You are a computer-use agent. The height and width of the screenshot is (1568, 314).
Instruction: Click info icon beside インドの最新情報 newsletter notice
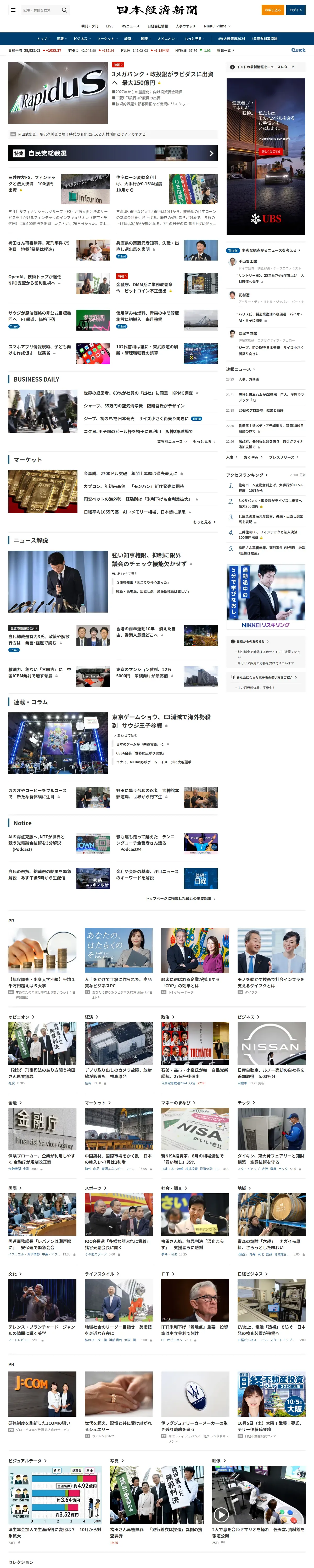click(x=232, y=67)
